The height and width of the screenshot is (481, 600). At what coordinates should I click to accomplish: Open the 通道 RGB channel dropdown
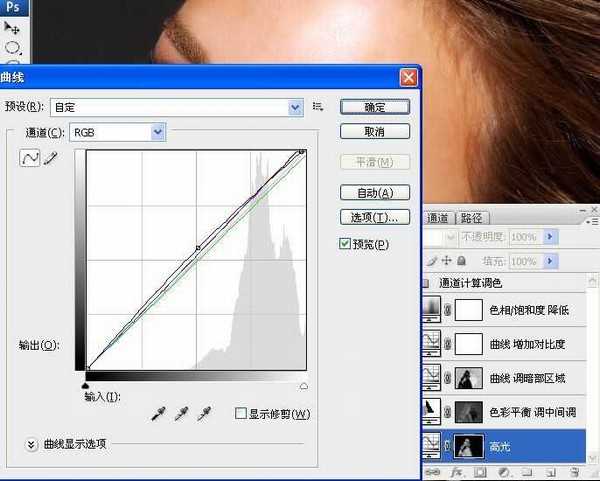[x=158, y=131]
